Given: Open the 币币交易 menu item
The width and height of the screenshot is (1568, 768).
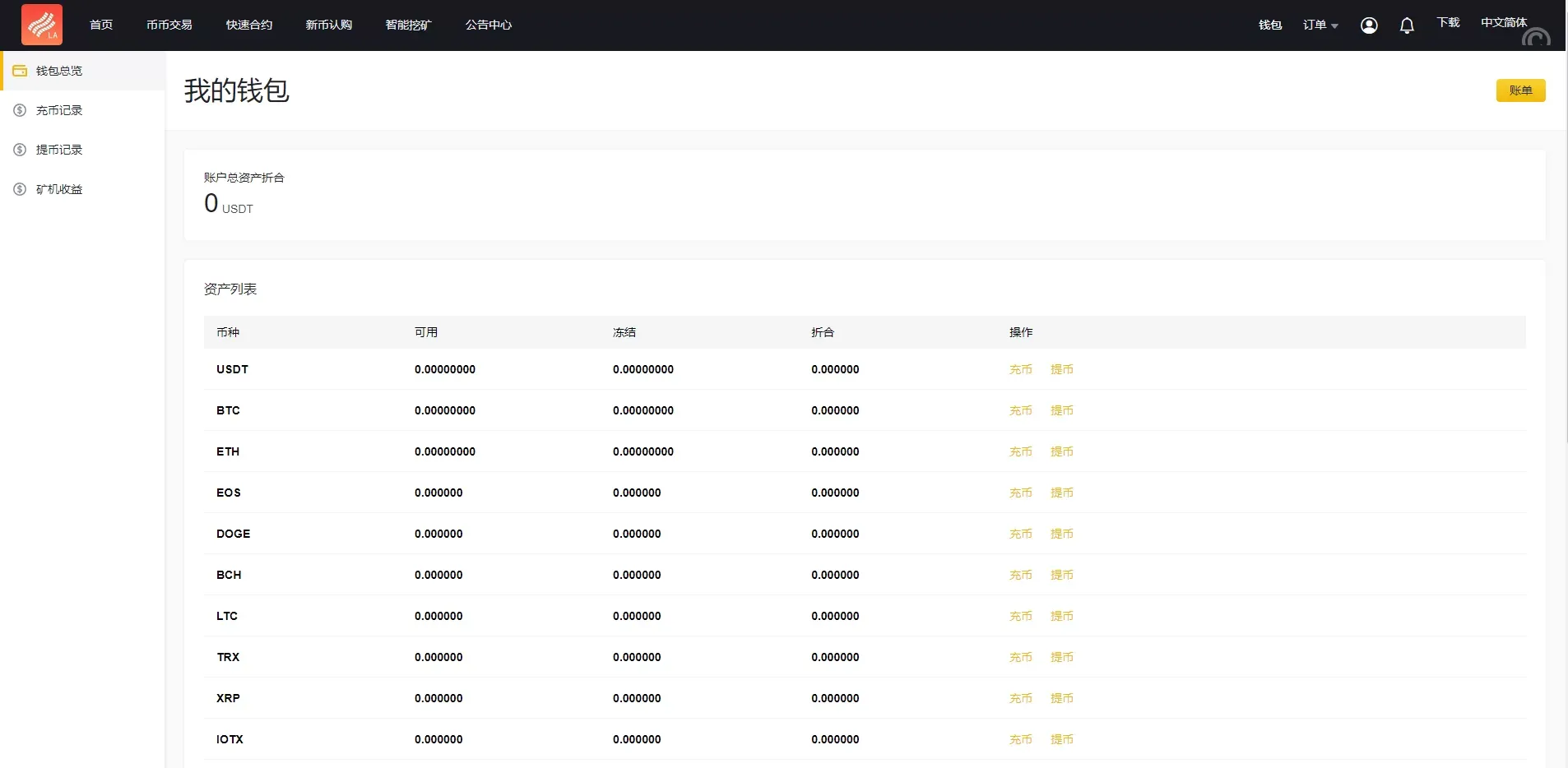Looking at the screenshot, I should click(x=169, y=25).
